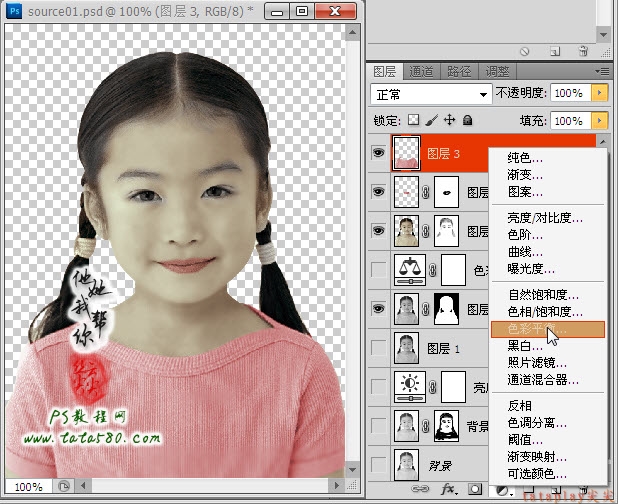The image size is (618, 504).
Task: Click the balance scale adjustment layer icon
Action: point(410,270)
